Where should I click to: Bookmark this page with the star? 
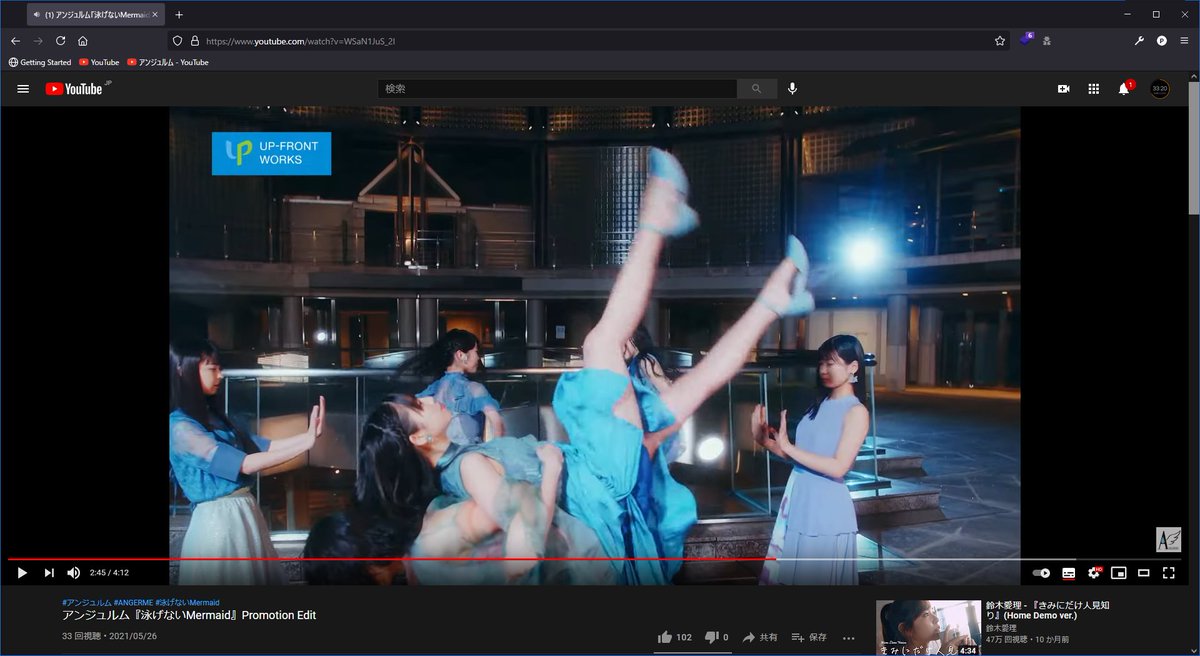tap(999, 41)
